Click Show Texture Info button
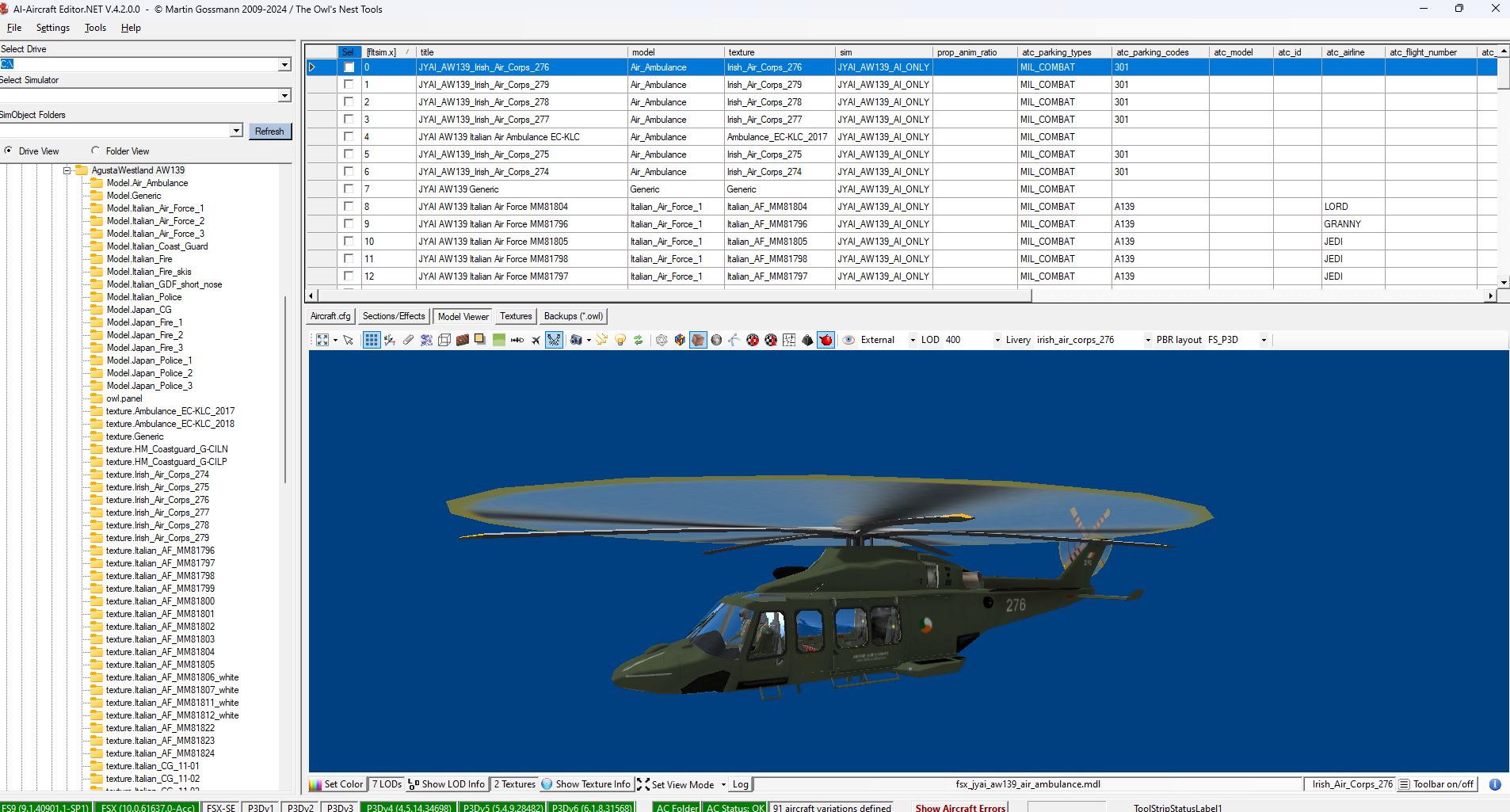The width and height of the screenshot is (1510, 812). [586, 784]
